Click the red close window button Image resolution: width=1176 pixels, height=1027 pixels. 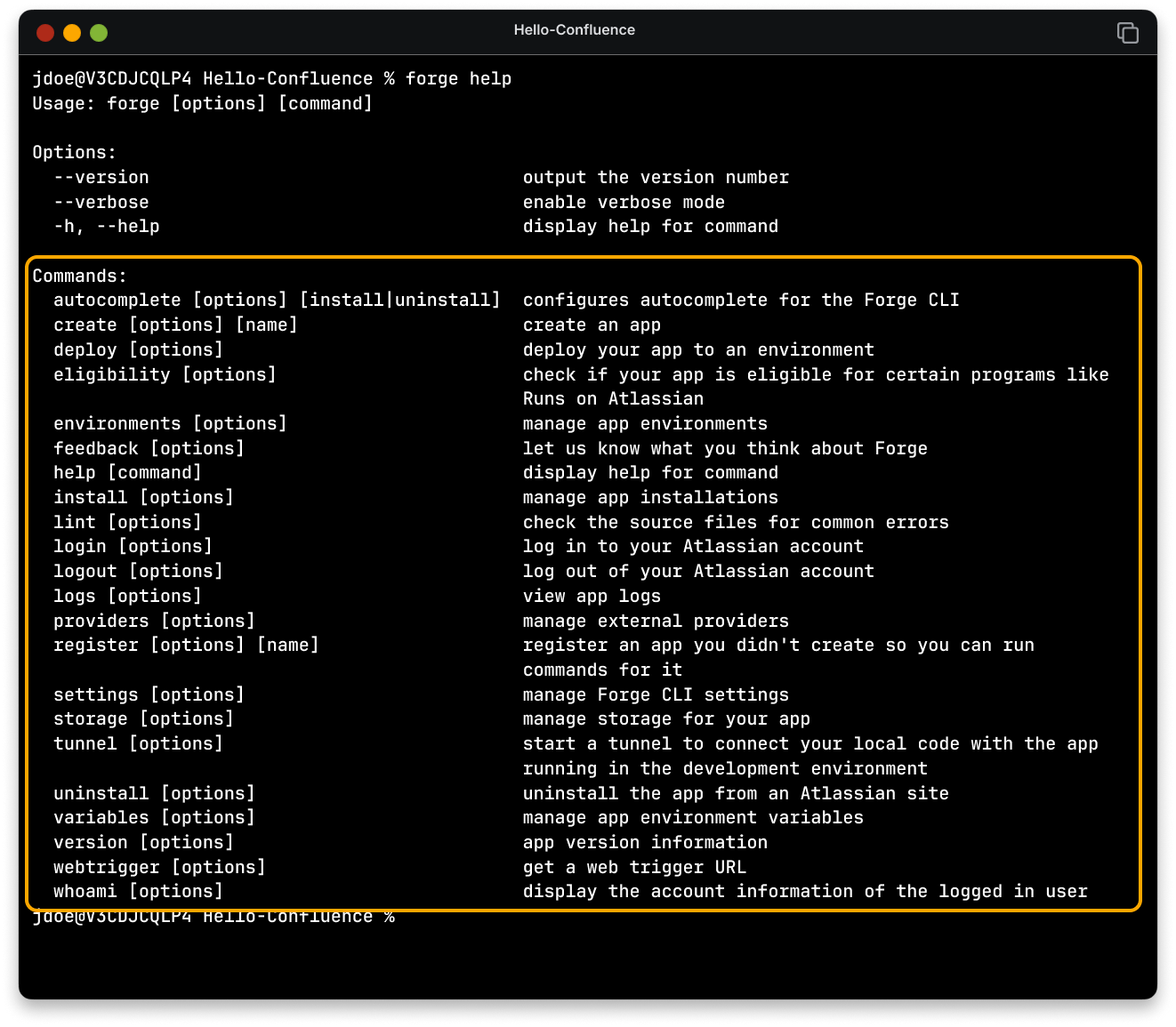45,33
